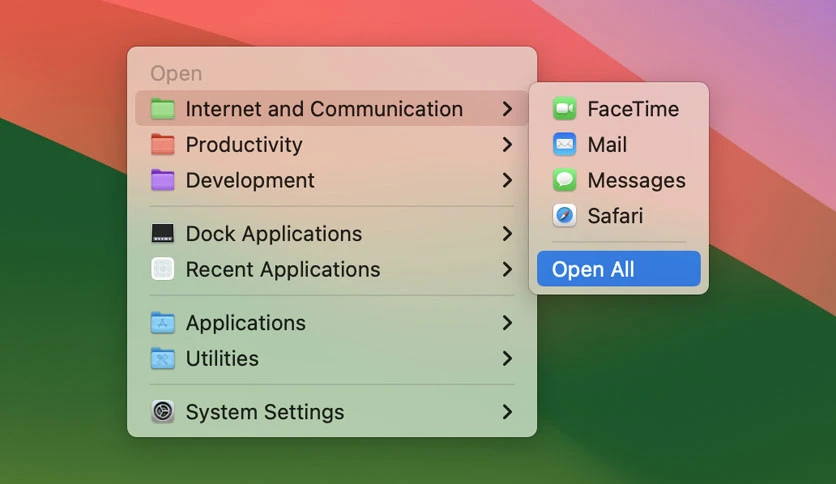Screen dimensions: 836x484
Task: Click the Dock Applications icon
Action: click(x=163, y=233)
